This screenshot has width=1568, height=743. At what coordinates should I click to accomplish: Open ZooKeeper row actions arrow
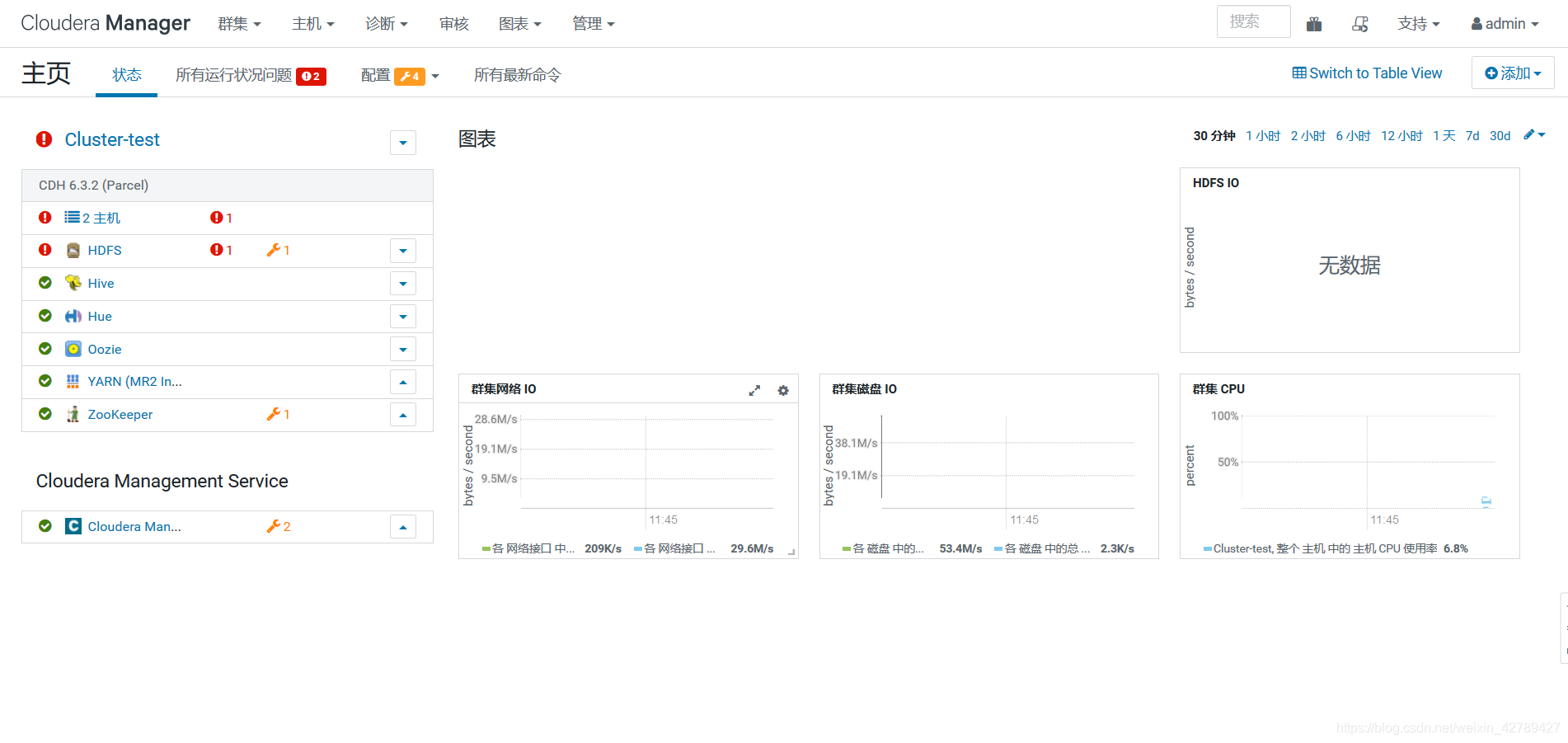pos(403,415)
